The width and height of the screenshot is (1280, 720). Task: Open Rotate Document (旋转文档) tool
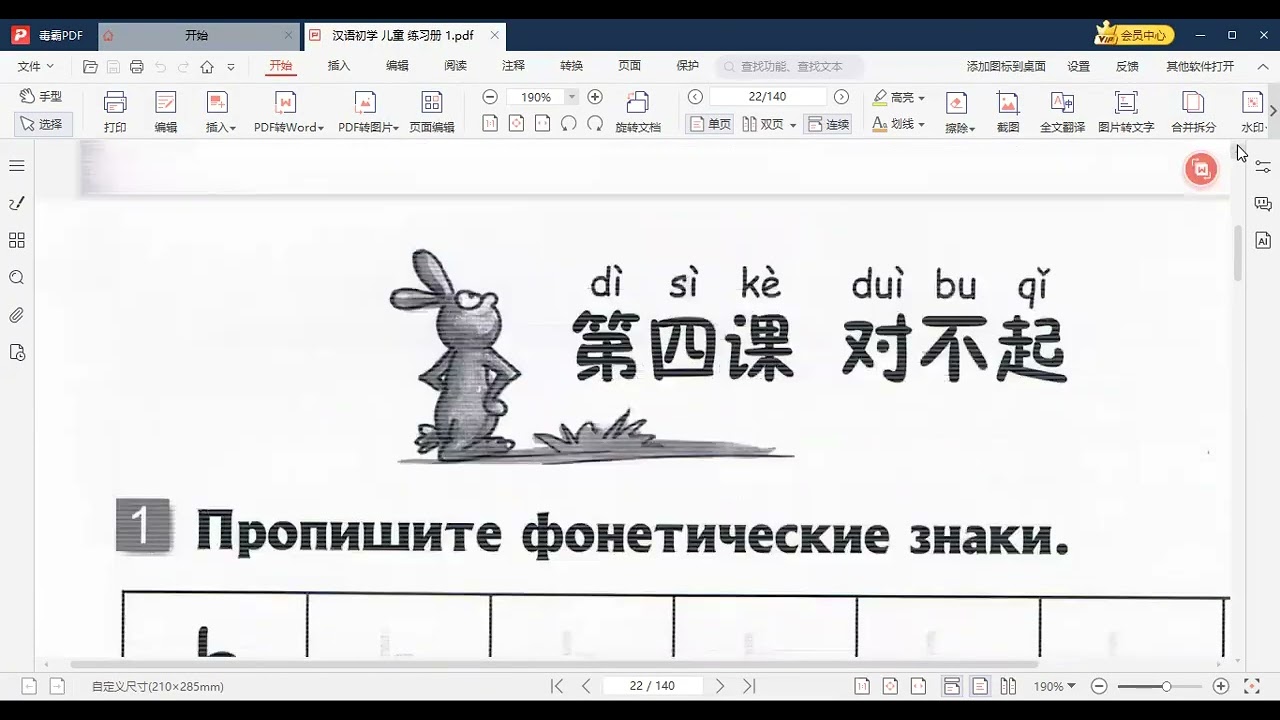point(638,112)
